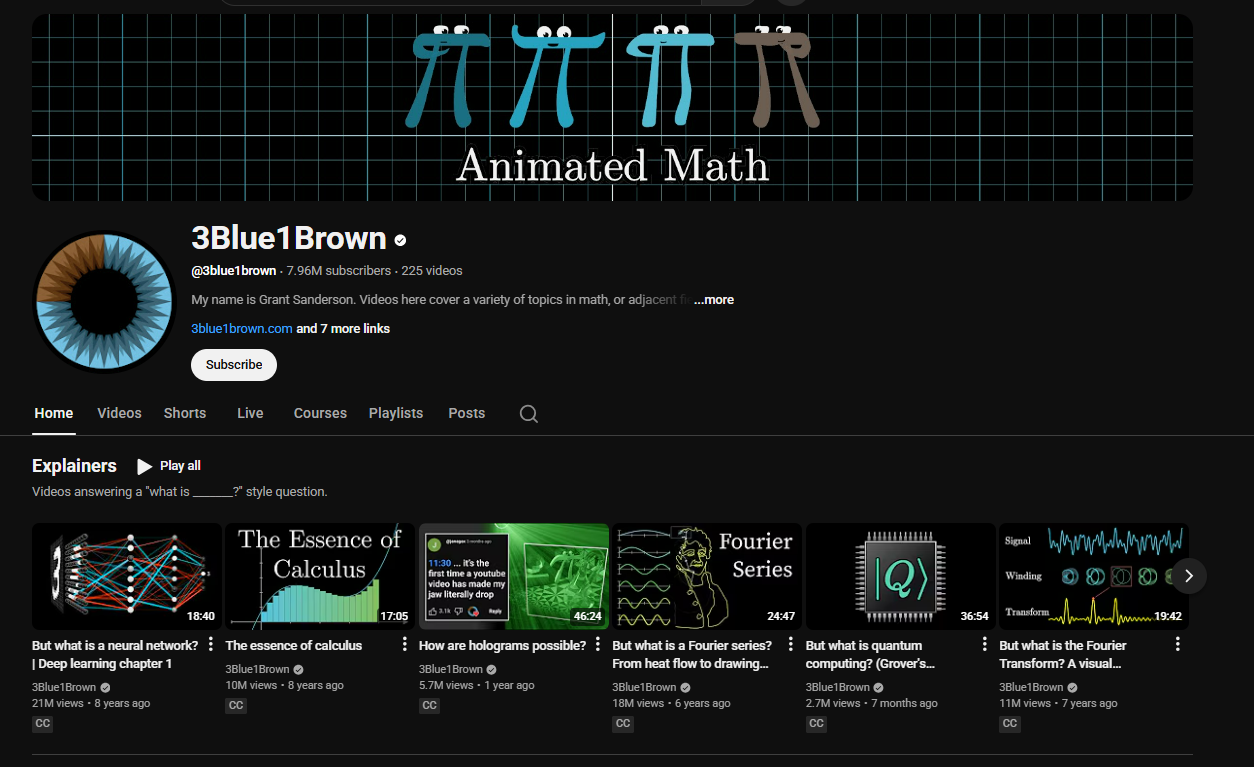Viewport: 1254px width, 767px height.
Task: Click the 3Blue1Brown channel avatar
Action: coord(105,301)
